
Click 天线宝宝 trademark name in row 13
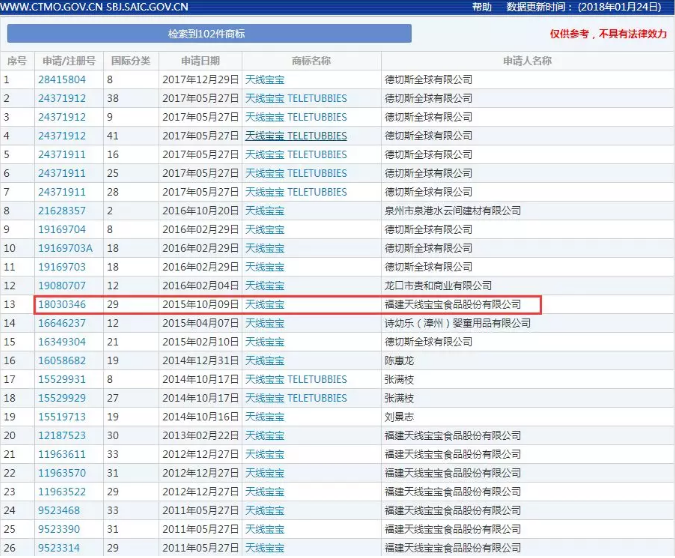pyautogui.click(x=265, y=304)
